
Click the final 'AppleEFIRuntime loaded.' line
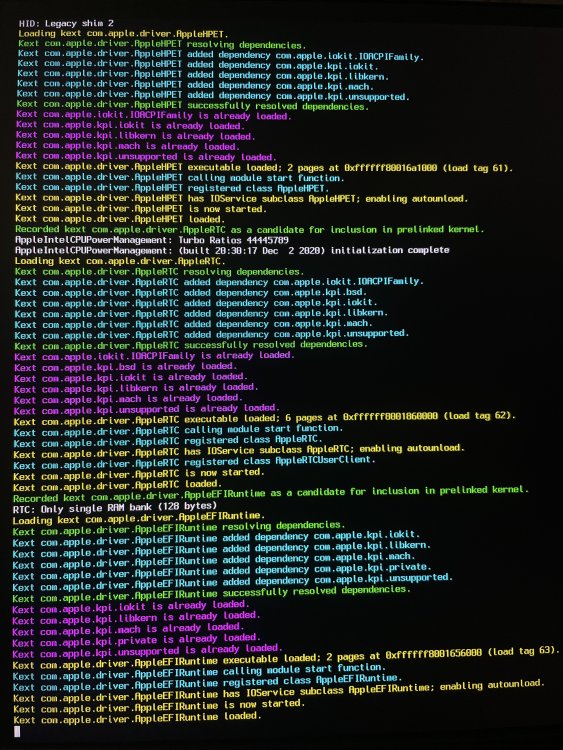[x=137, y=718]
